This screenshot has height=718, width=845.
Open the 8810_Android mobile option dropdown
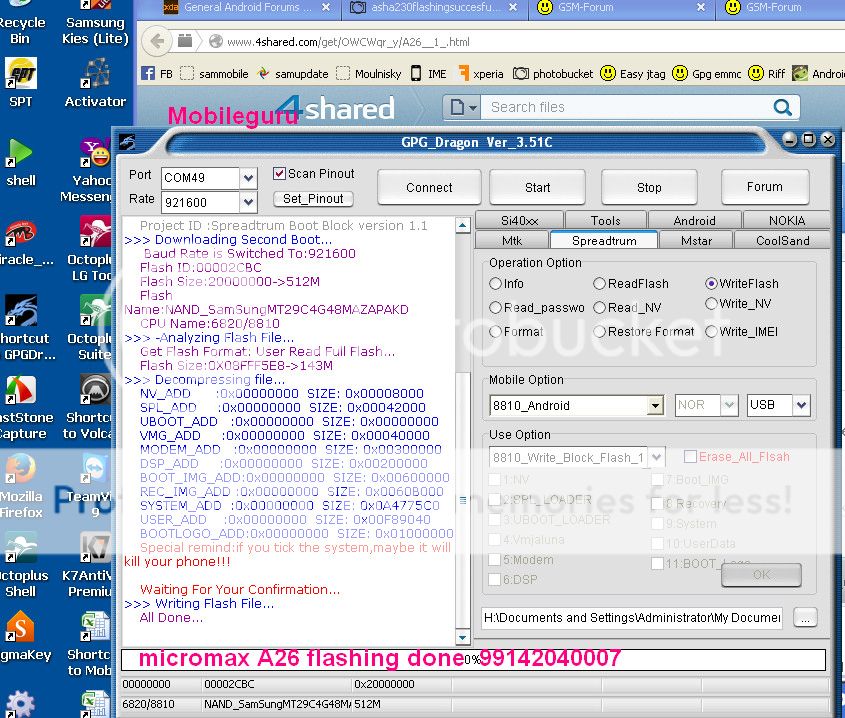(x=655, y=405)
